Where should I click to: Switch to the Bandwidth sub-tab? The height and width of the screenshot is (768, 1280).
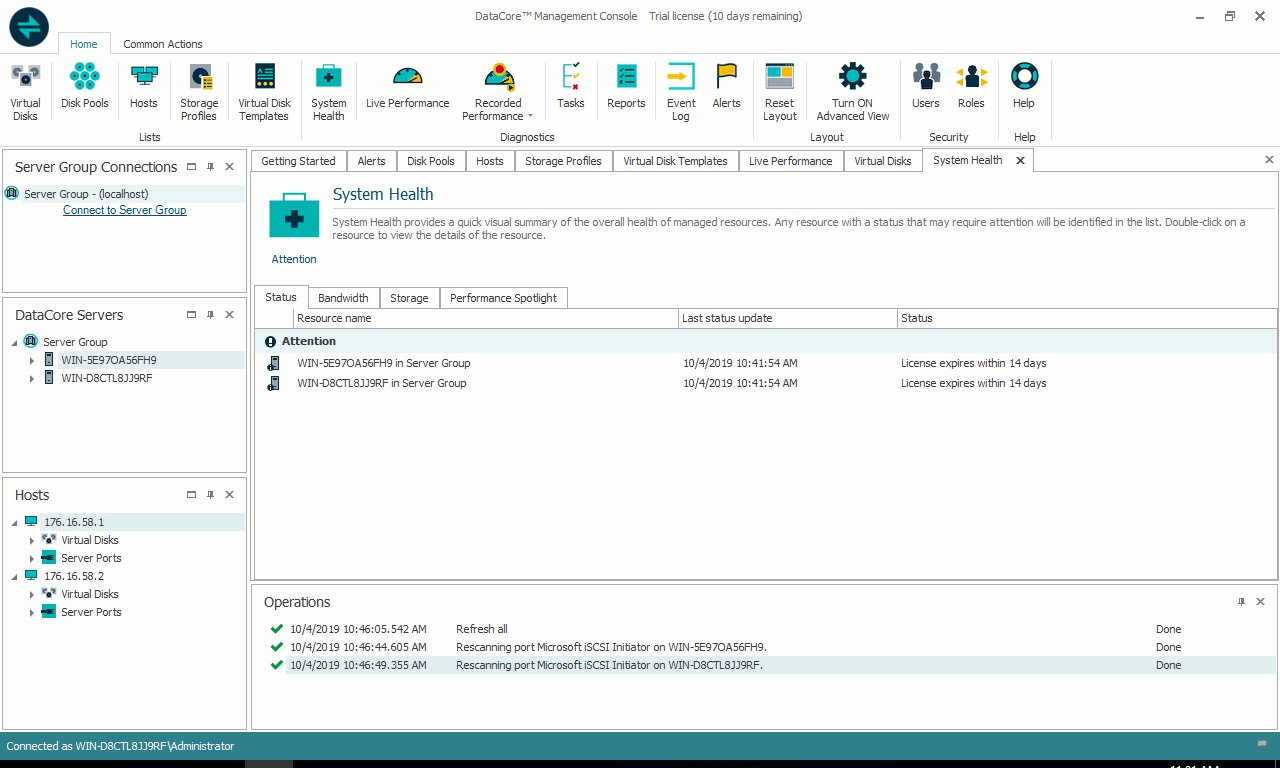(343, 298)
